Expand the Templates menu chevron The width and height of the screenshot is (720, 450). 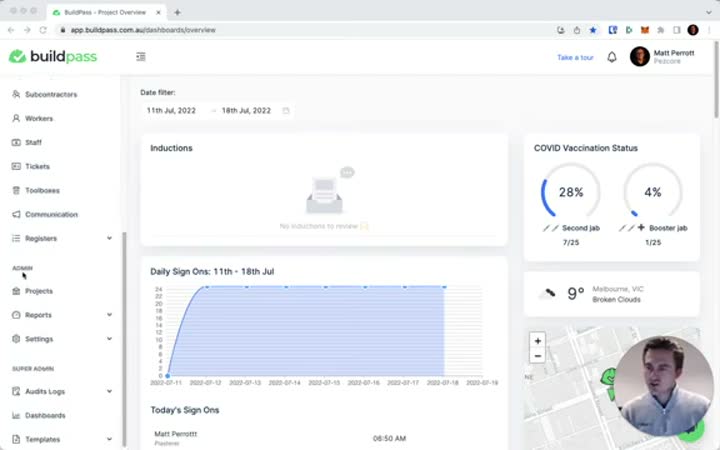click(x=109, y=439)
